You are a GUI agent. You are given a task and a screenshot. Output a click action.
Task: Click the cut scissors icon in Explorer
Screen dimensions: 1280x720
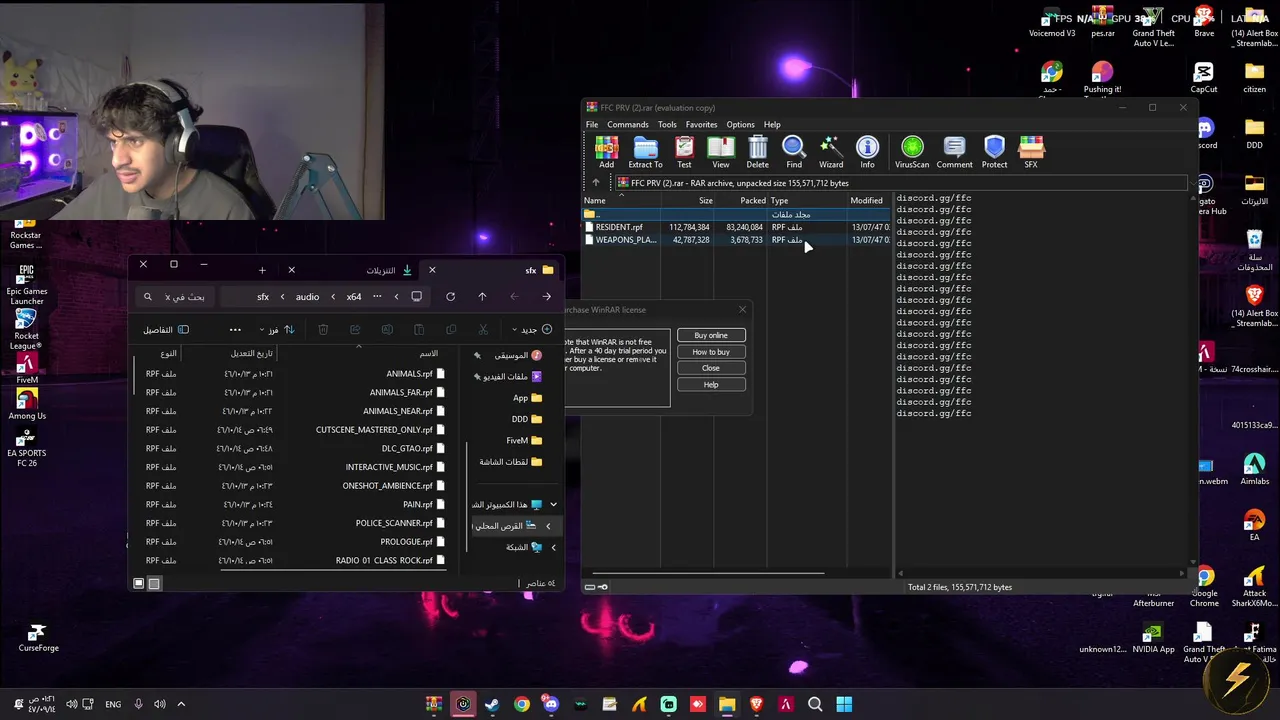[483, 330]
